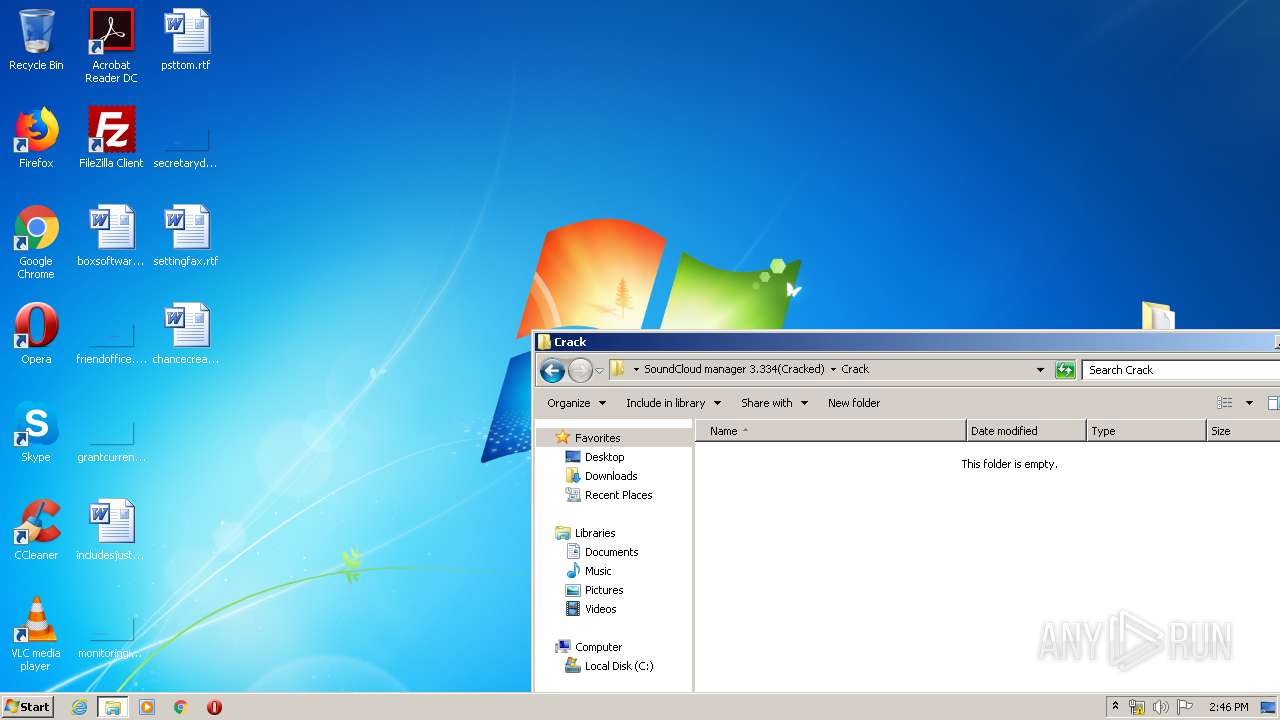The image size is (1280, 720).
Task: Open Firefox desktop shortcut
Action: pos(36,138)
